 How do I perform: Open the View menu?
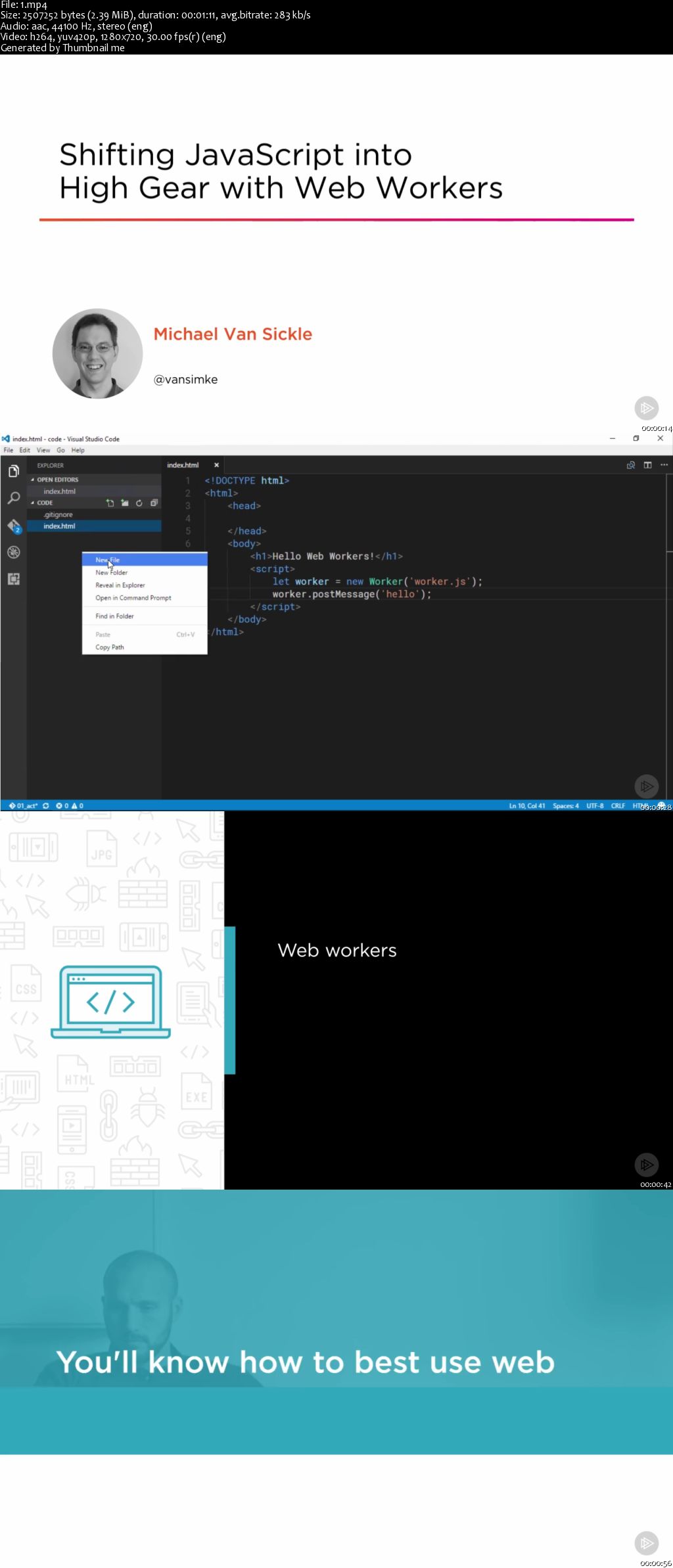[x=43, y=450]
